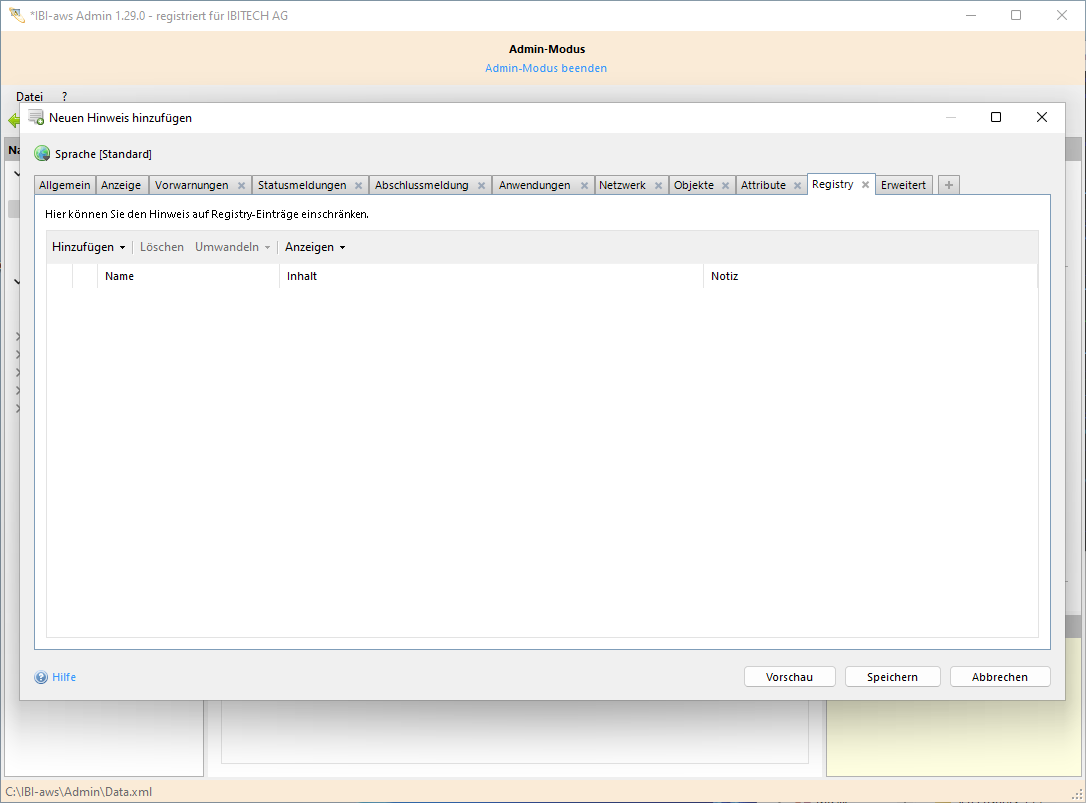The height and width of the screenshot is (803, 1086).
Task: Open the Hinzufügen dropdown
Action: (88, 247)
